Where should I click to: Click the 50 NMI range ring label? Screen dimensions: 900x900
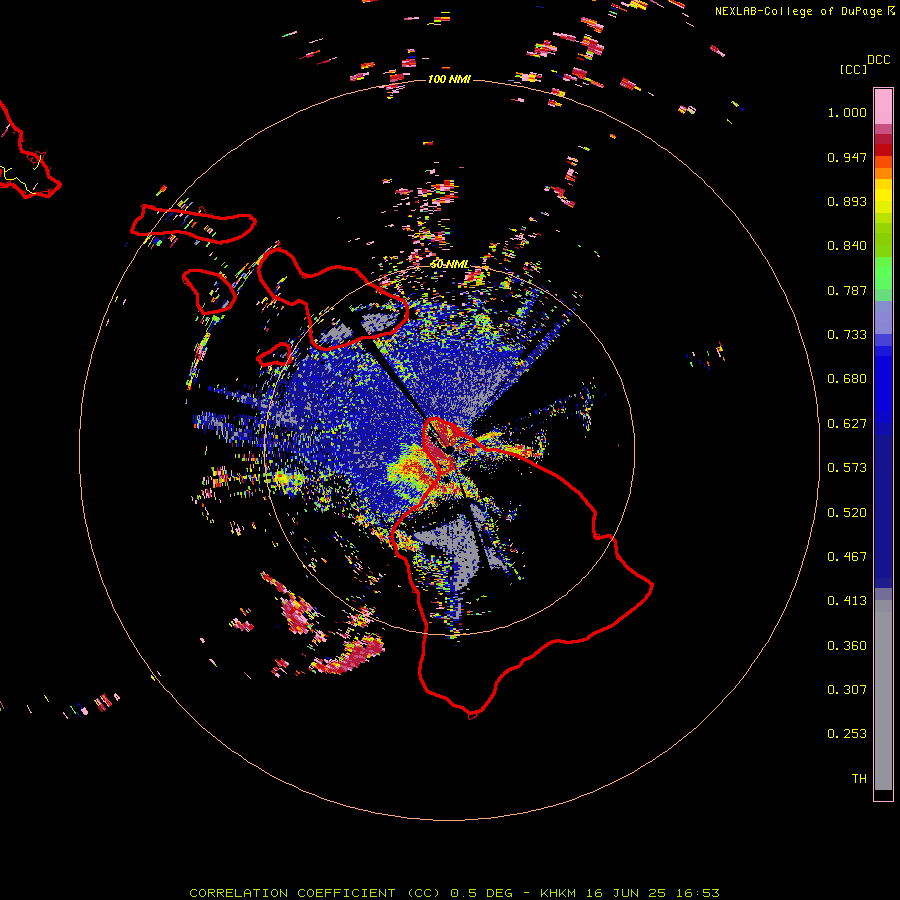(449, 265)
